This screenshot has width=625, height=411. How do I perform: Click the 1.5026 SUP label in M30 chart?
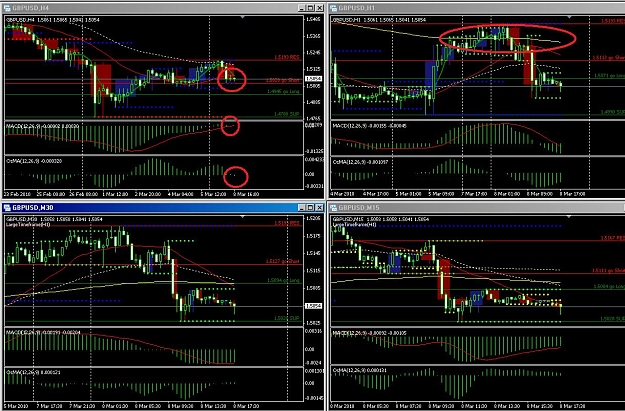coord(287,319)
